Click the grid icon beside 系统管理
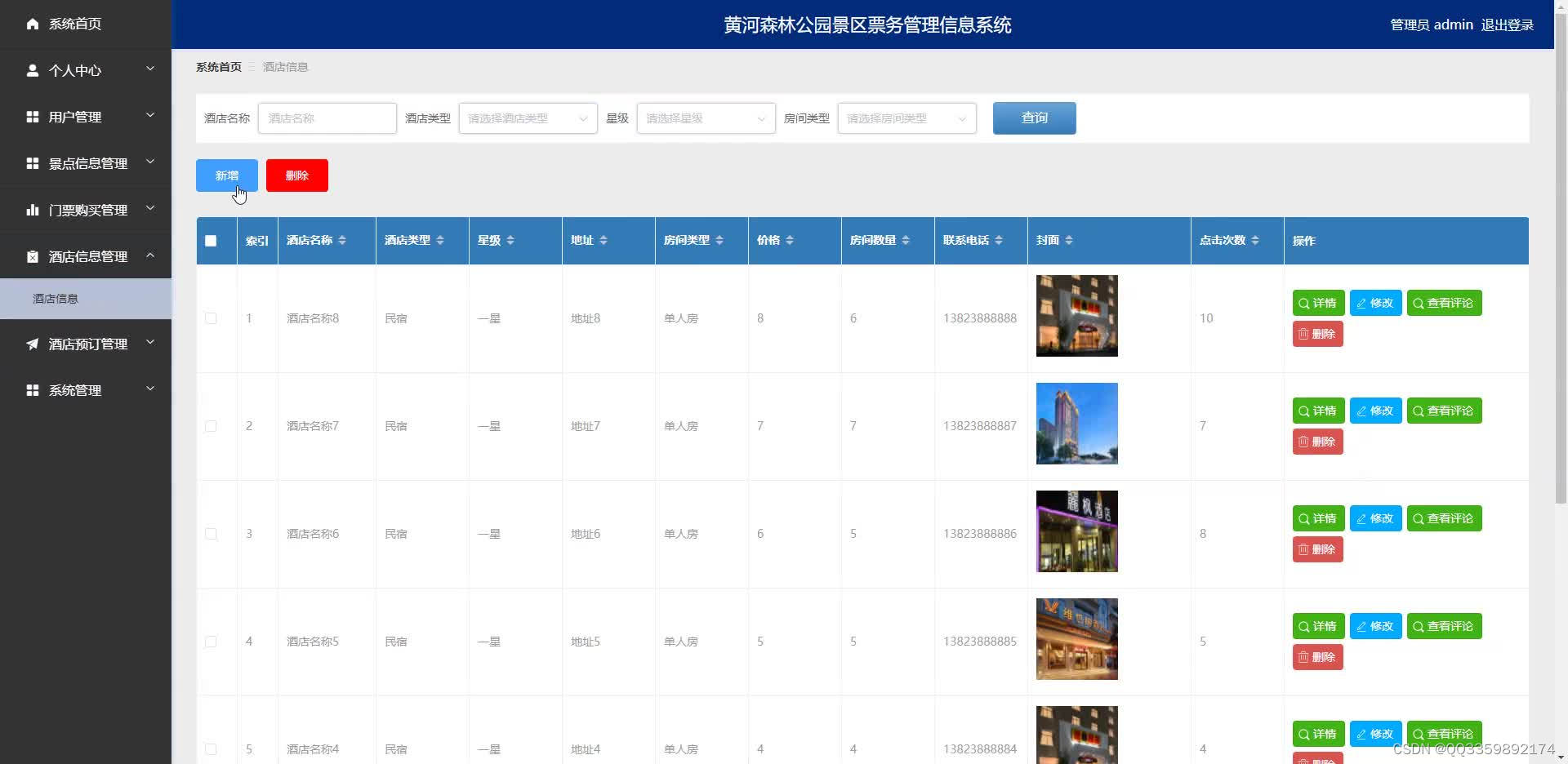 (33, 390)
